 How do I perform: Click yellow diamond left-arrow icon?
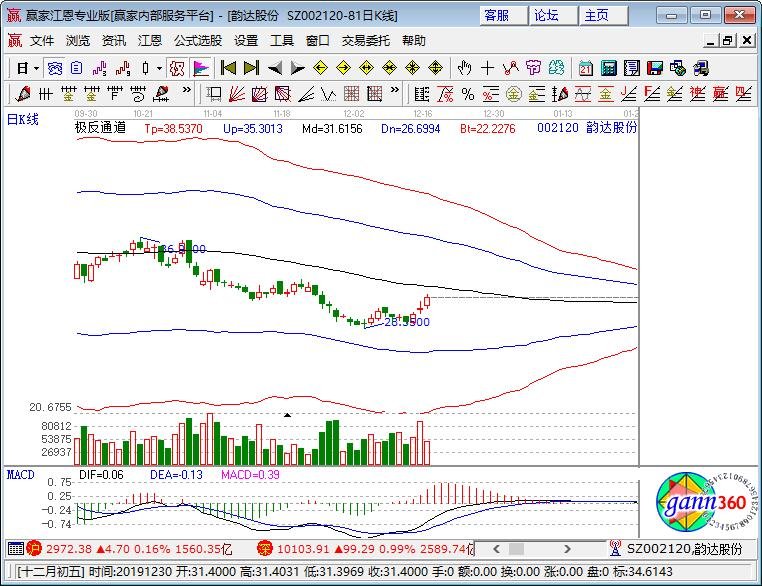pos(320,68)
